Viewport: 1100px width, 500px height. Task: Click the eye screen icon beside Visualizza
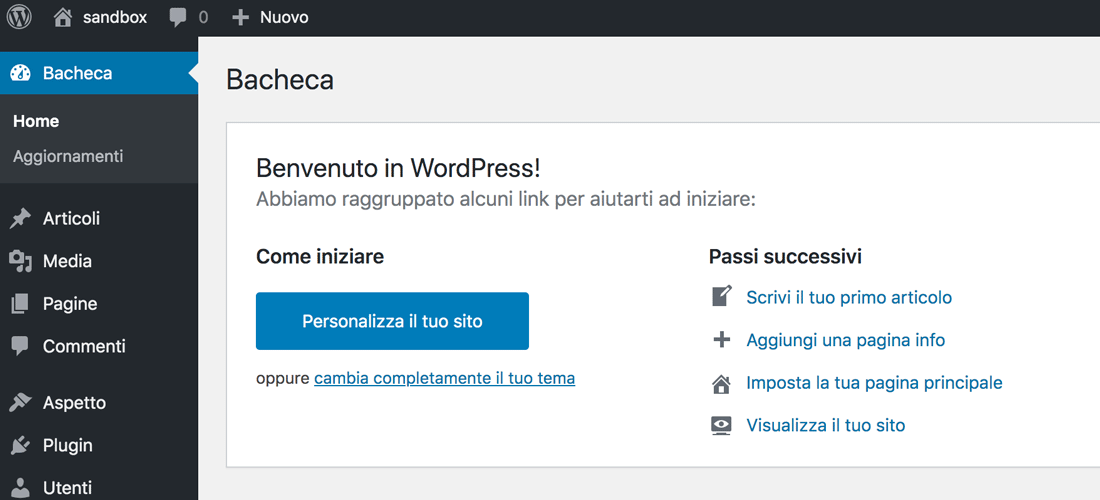pos(722,426)
